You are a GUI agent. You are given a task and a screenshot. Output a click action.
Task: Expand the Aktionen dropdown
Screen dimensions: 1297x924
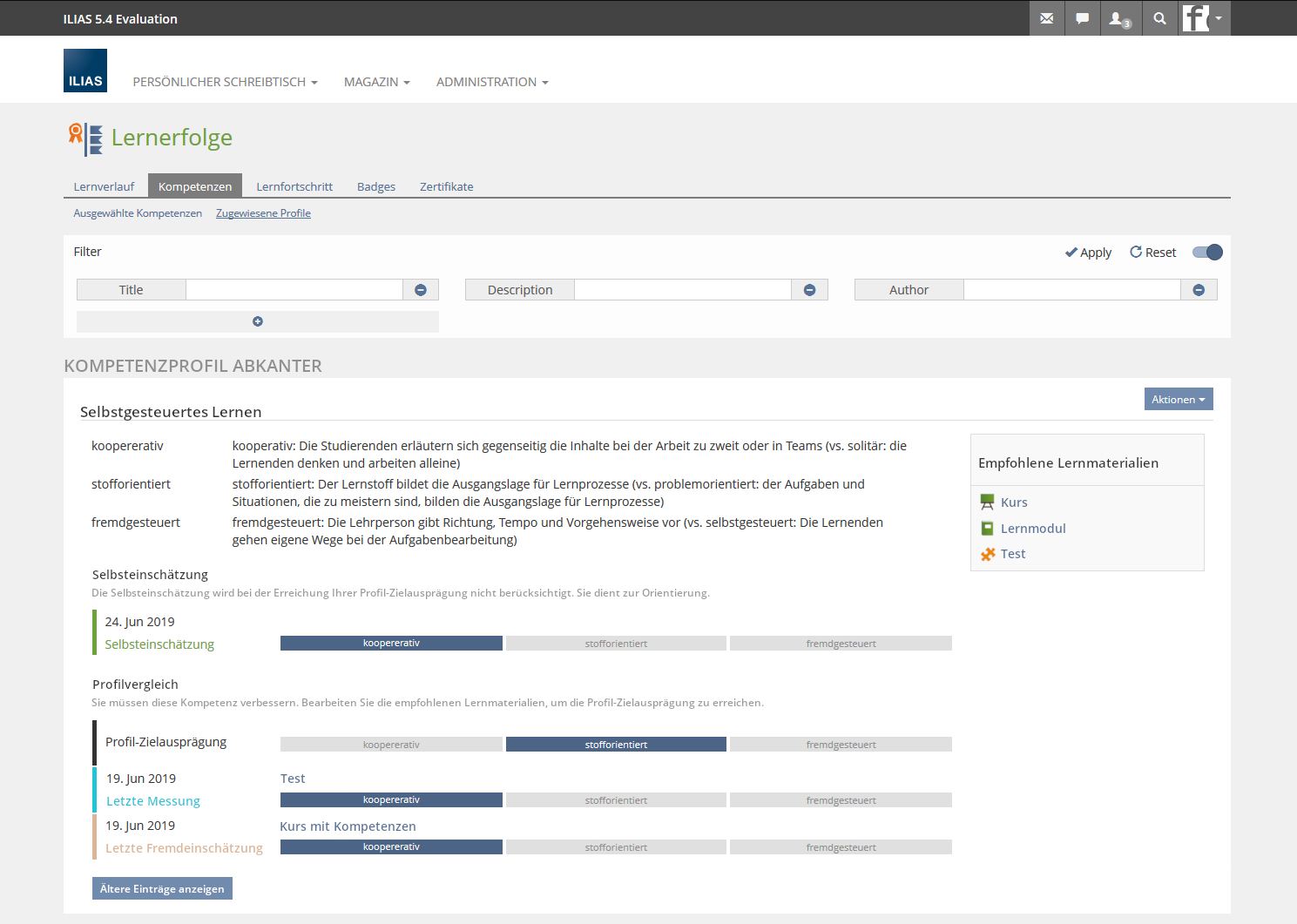(1178, 399)
